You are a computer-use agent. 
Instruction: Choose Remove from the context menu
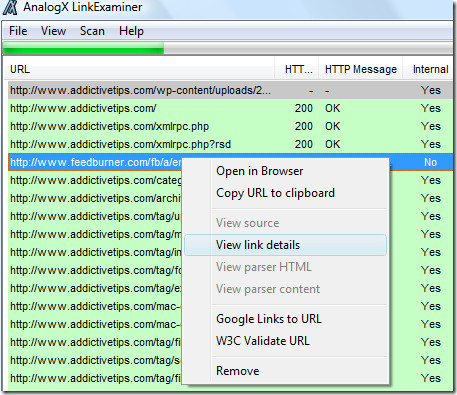pyautogui.click(x=286, y=371)
